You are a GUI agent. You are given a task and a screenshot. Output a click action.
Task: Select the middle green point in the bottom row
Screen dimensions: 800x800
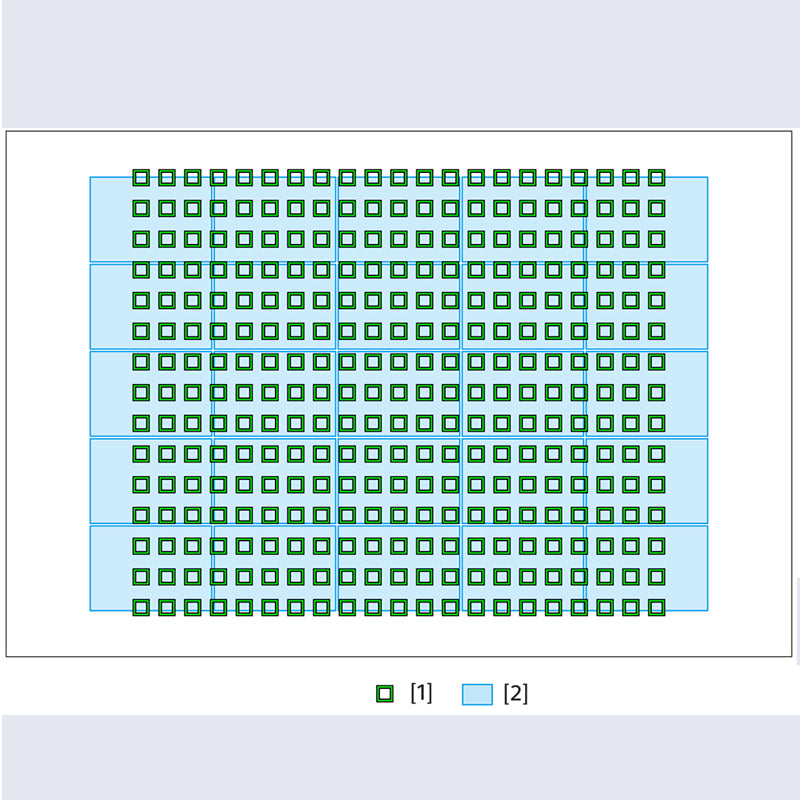pyautogui.click(x=399, y=607)
